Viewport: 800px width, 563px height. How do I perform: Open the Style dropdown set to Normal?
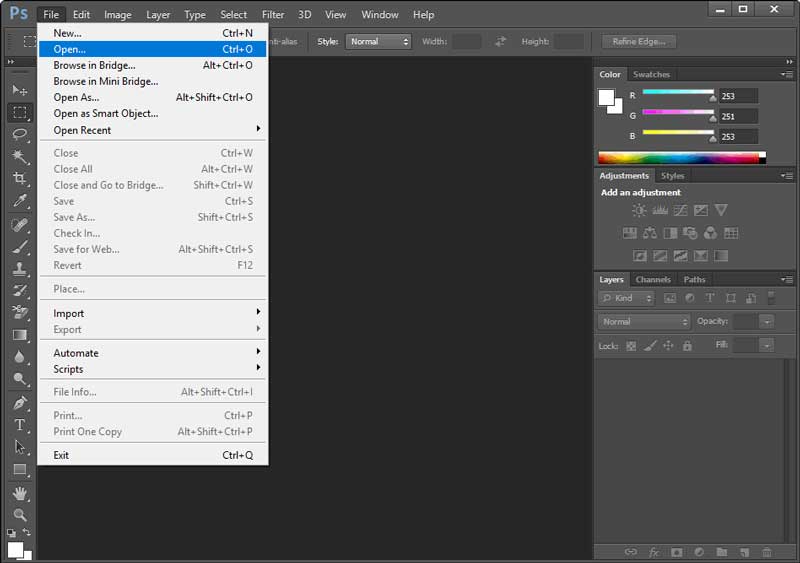click(x=378, y=42)
